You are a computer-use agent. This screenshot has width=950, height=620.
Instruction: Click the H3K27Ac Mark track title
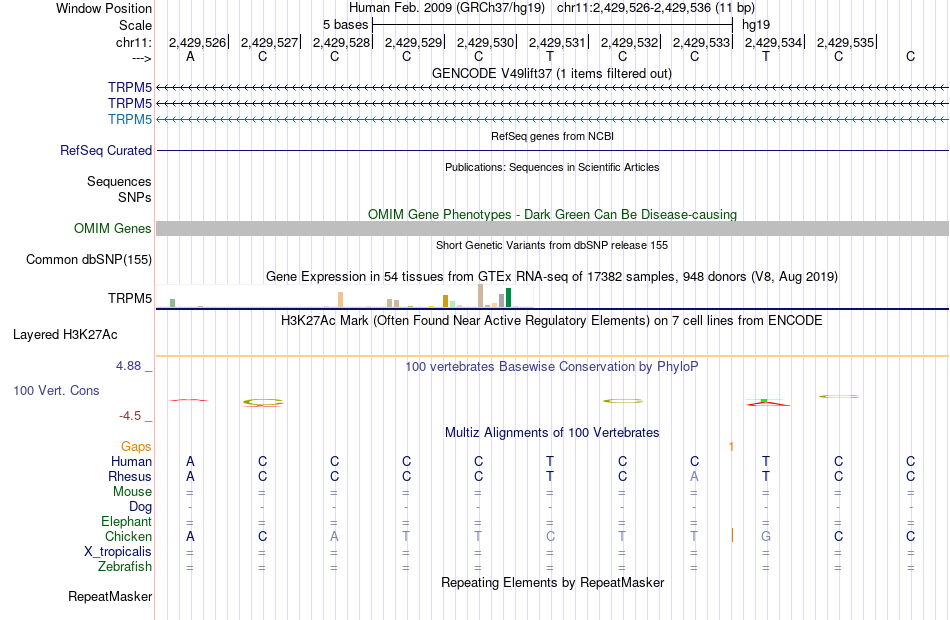(x=552, y=321)
